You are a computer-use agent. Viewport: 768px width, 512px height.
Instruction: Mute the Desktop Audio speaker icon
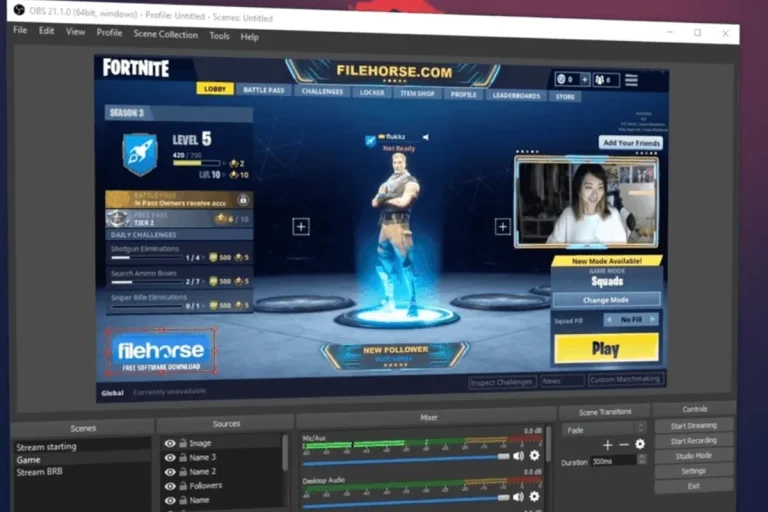pyautogui.click(x=518, y=497)
